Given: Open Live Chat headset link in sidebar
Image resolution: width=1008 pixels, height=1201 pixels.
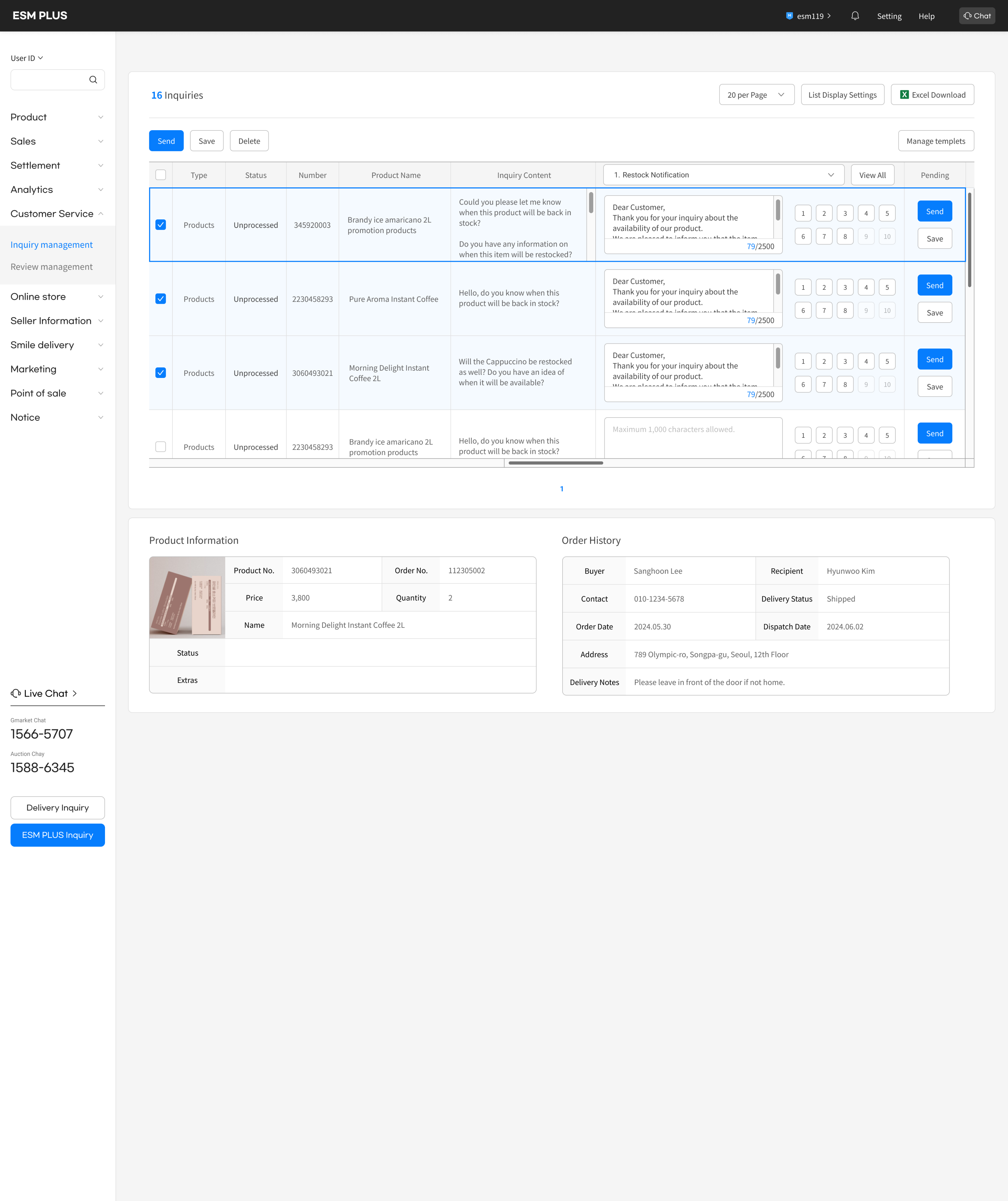Looking at the screenshot, I should coord(44,693).
